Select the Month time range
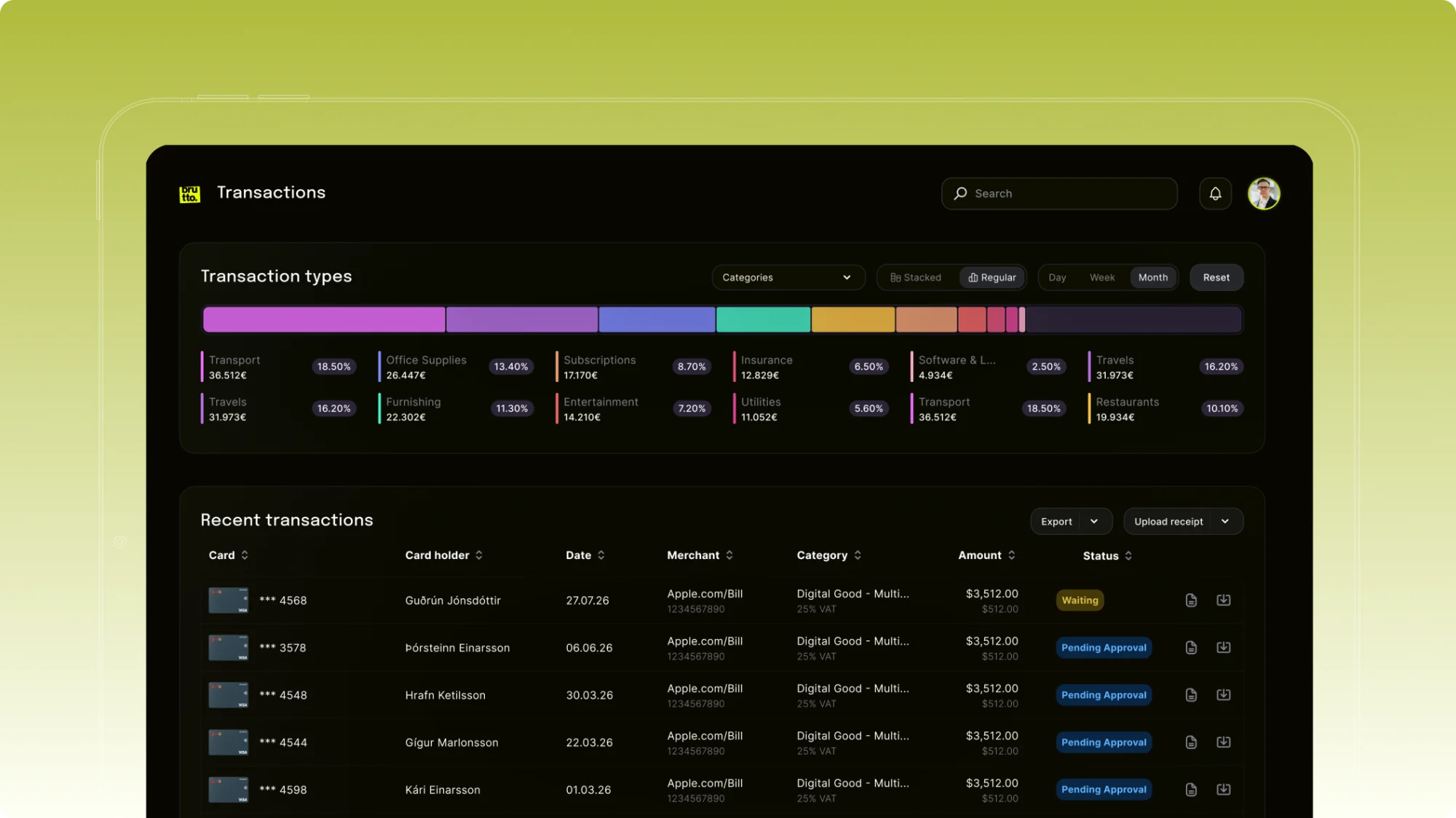The height and width of the screenshot is (818, 1456). [1153, 277]
